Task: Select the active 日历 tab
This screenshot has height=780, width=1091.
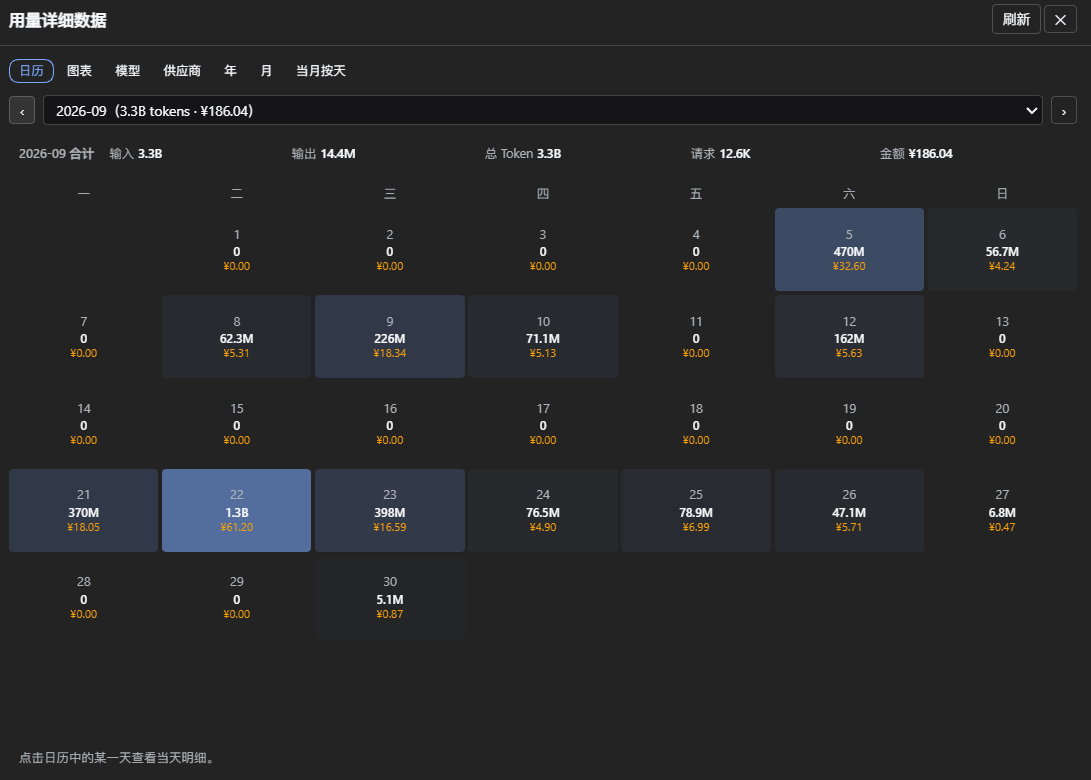Action: 31,71
